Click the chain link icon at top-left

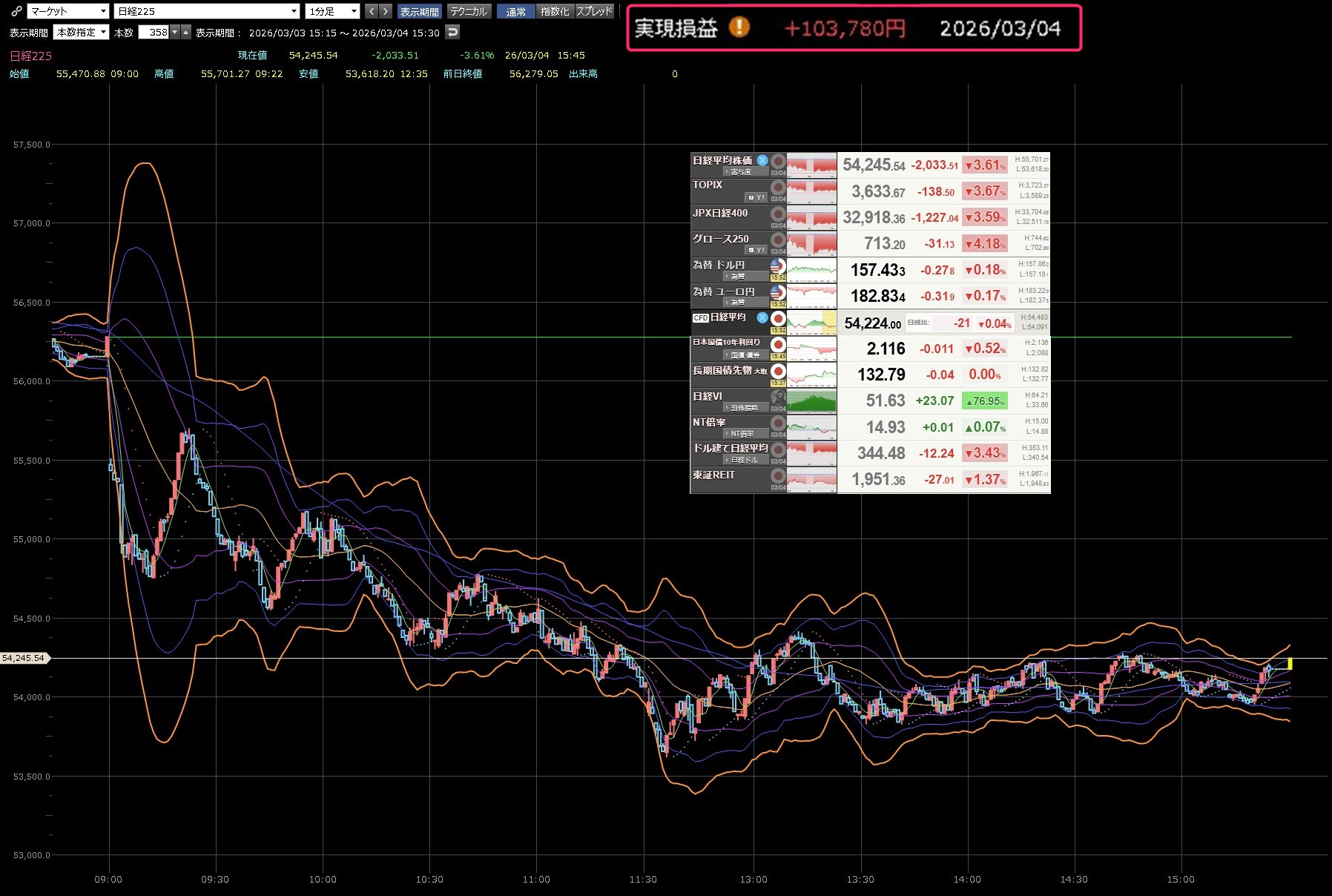(x=16, y=11)
